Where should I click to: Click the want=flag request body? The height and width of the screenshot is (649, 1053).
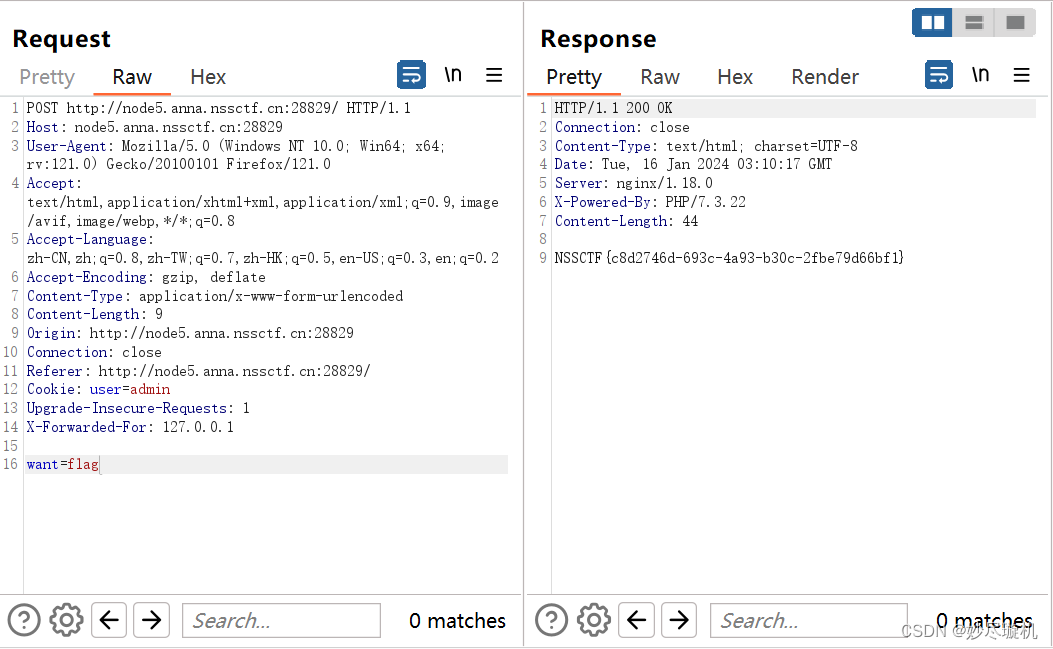click(x=62, y=464)
